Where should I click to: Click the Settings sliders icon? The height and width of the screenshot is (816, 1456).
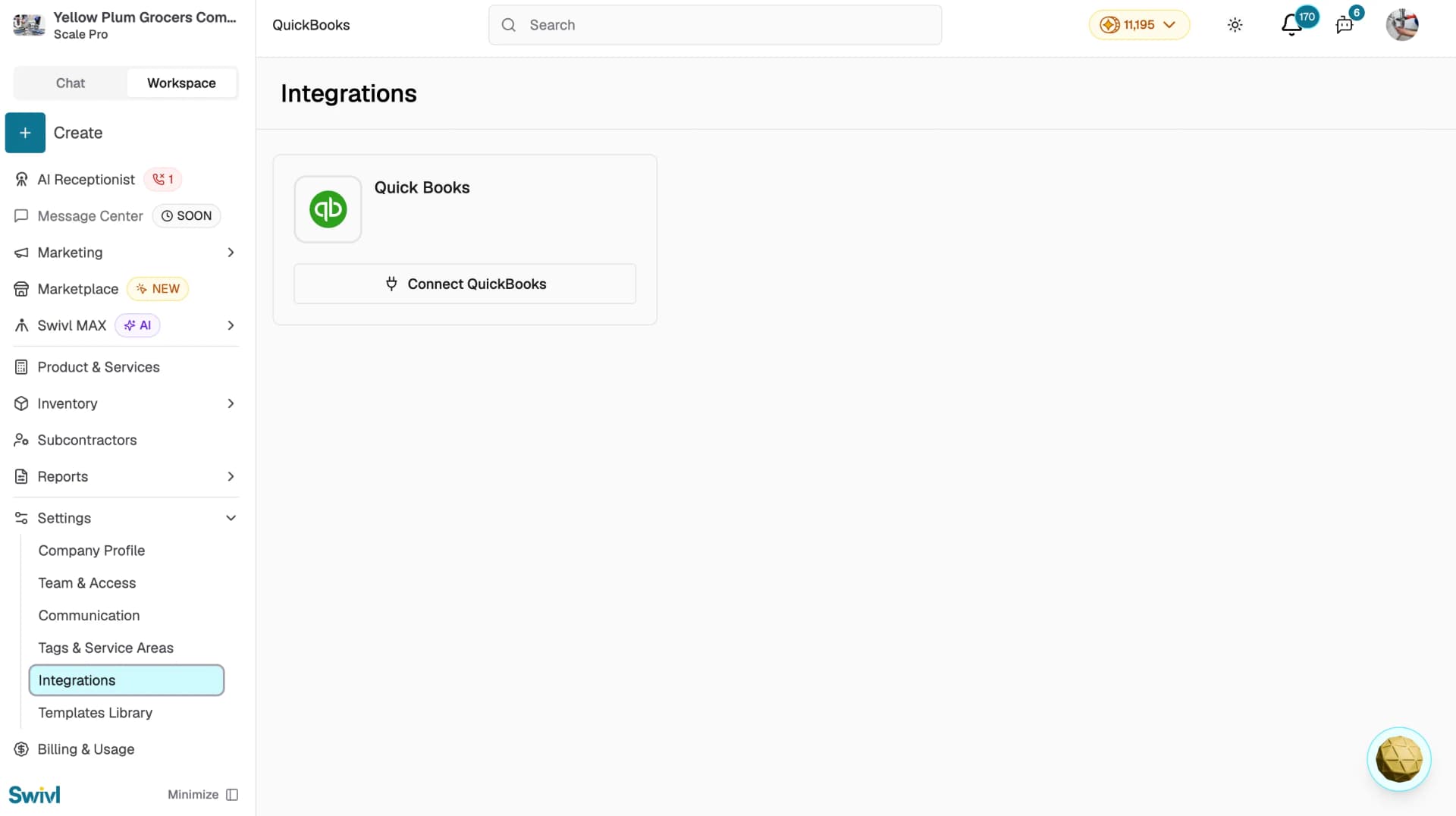(21, 518)
